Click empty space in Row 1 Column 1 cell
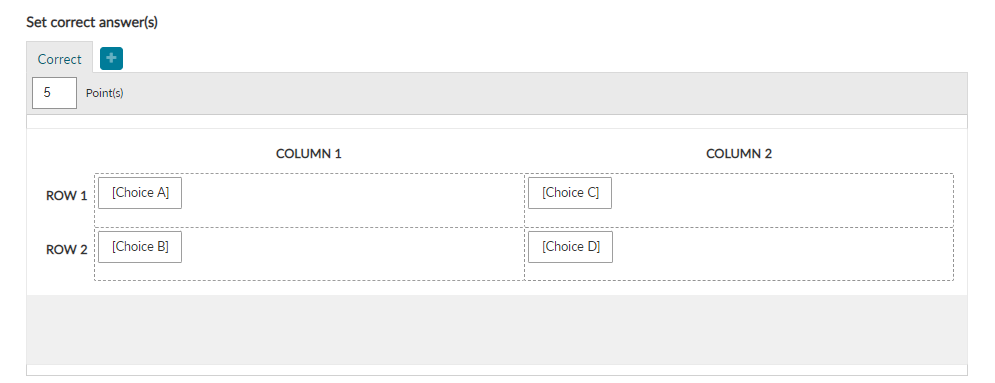 pos(352,200)
